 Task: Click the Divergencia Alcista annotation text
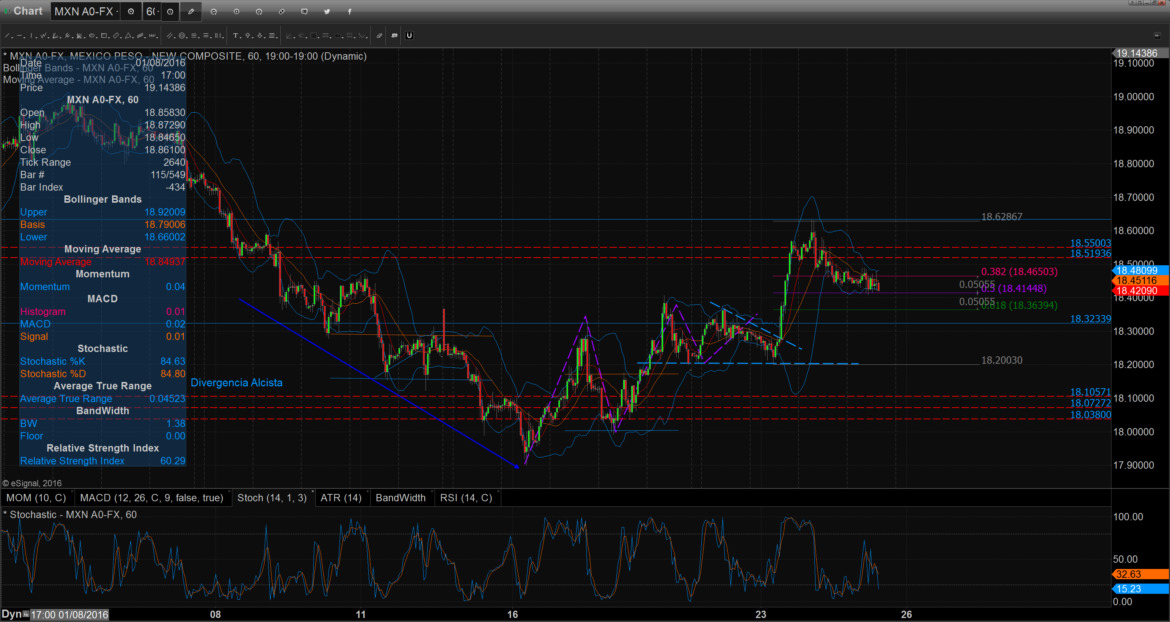[x=237, y=383]
